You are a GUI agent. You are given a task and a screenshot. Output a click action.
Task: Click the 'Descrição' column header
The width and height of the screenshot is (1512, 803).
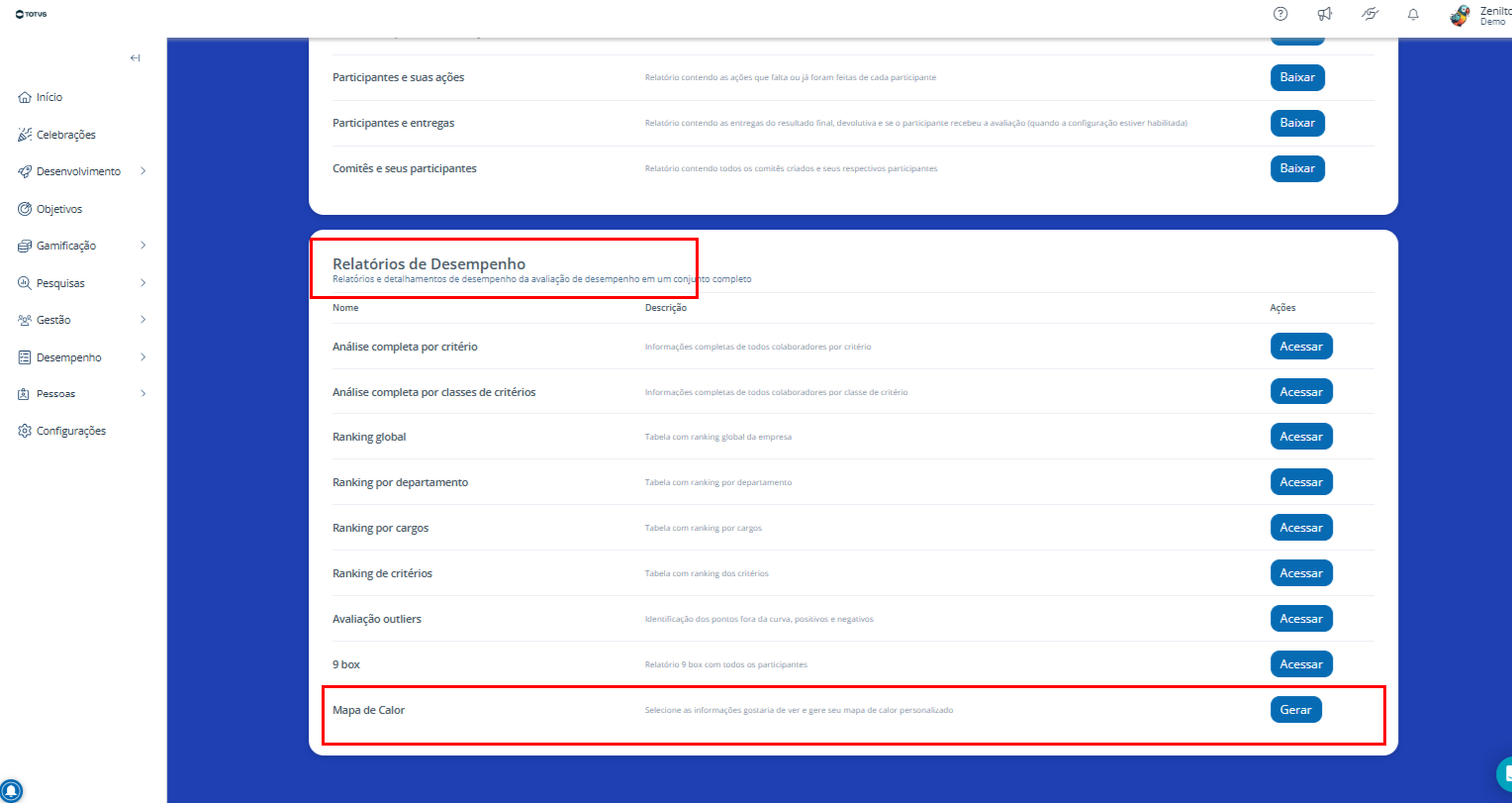coord(666,308)
